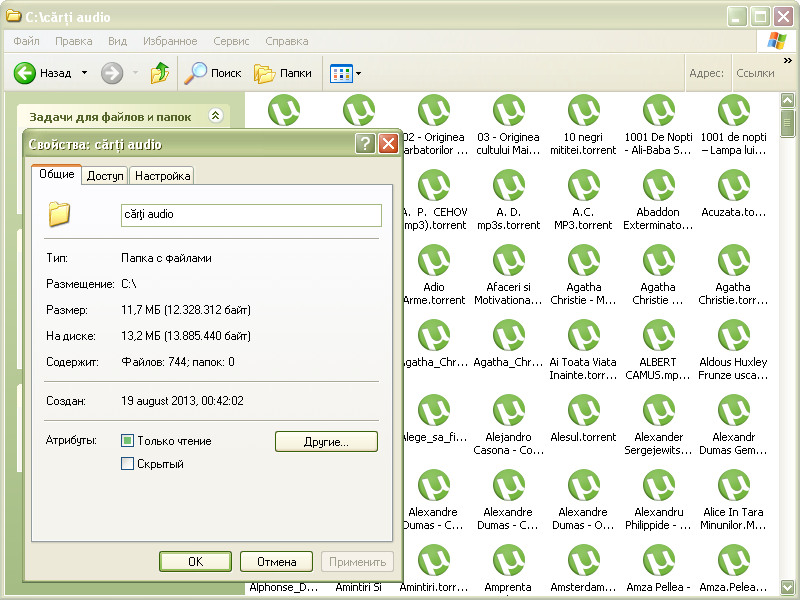
Task: Select 'Alexandru Philippide' torrent icon
Action: click(659, 485)
